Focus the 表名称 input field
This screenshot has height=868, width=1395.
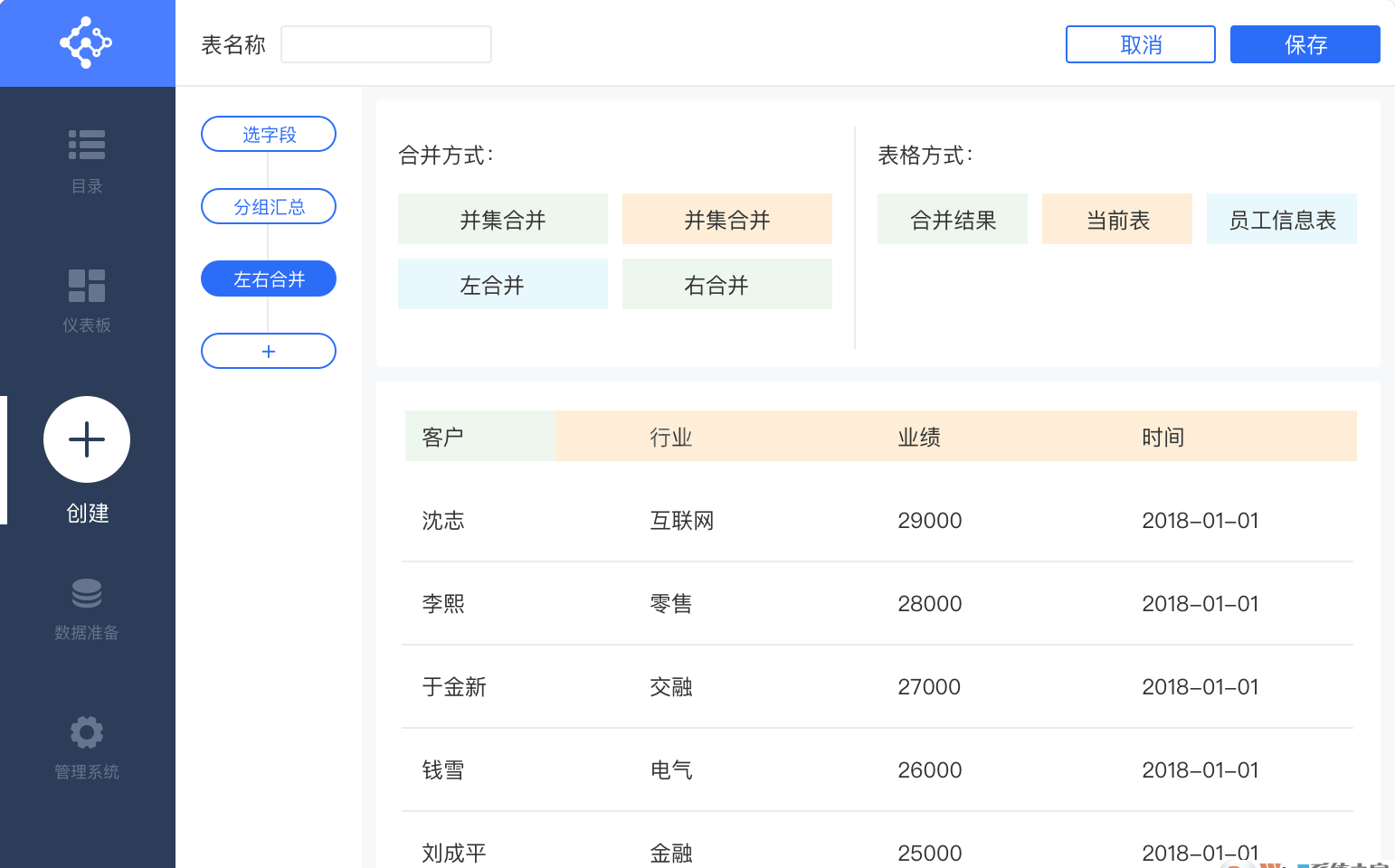click(x=386, y=44)
